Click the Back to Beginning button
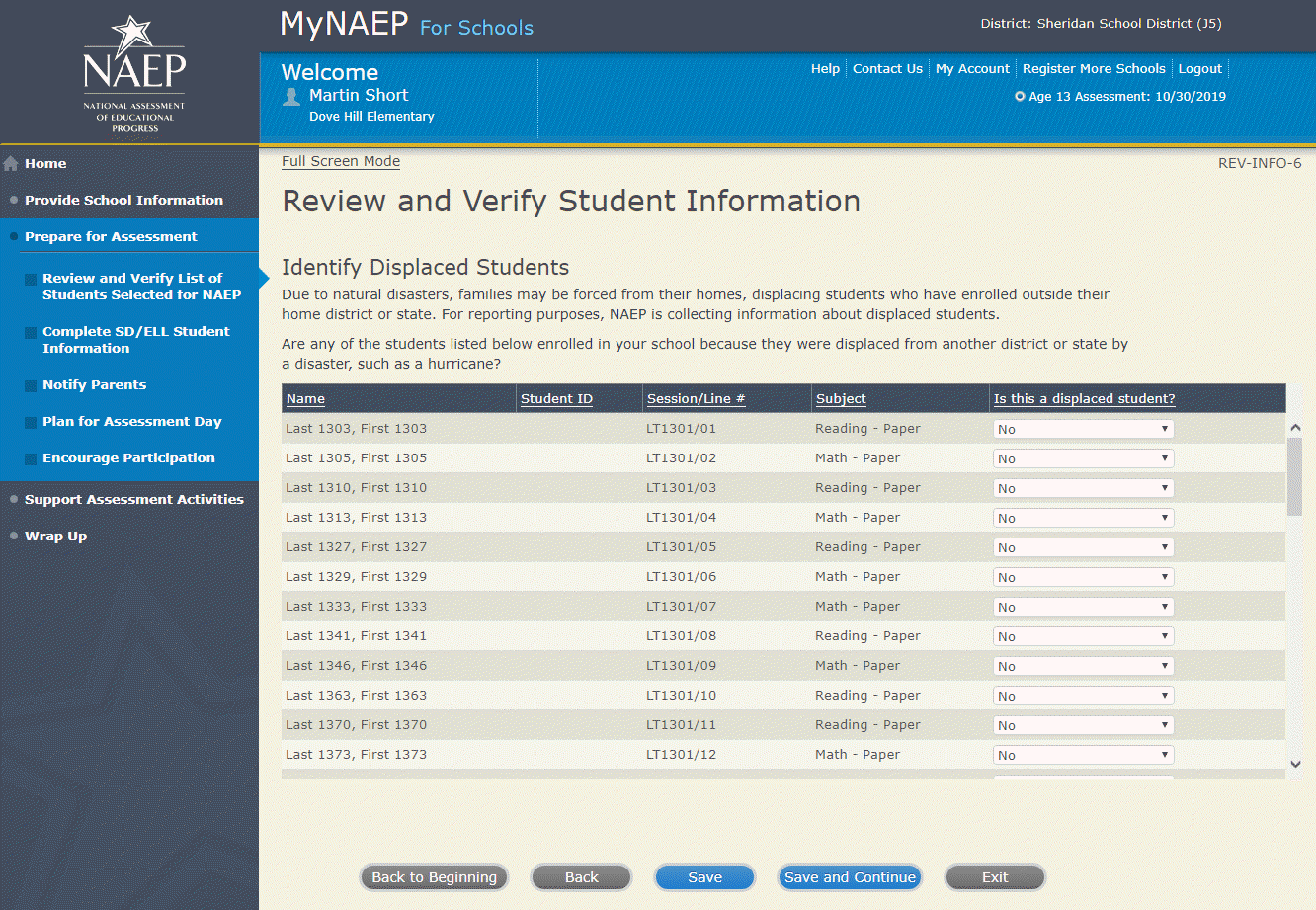 point(434,877)
